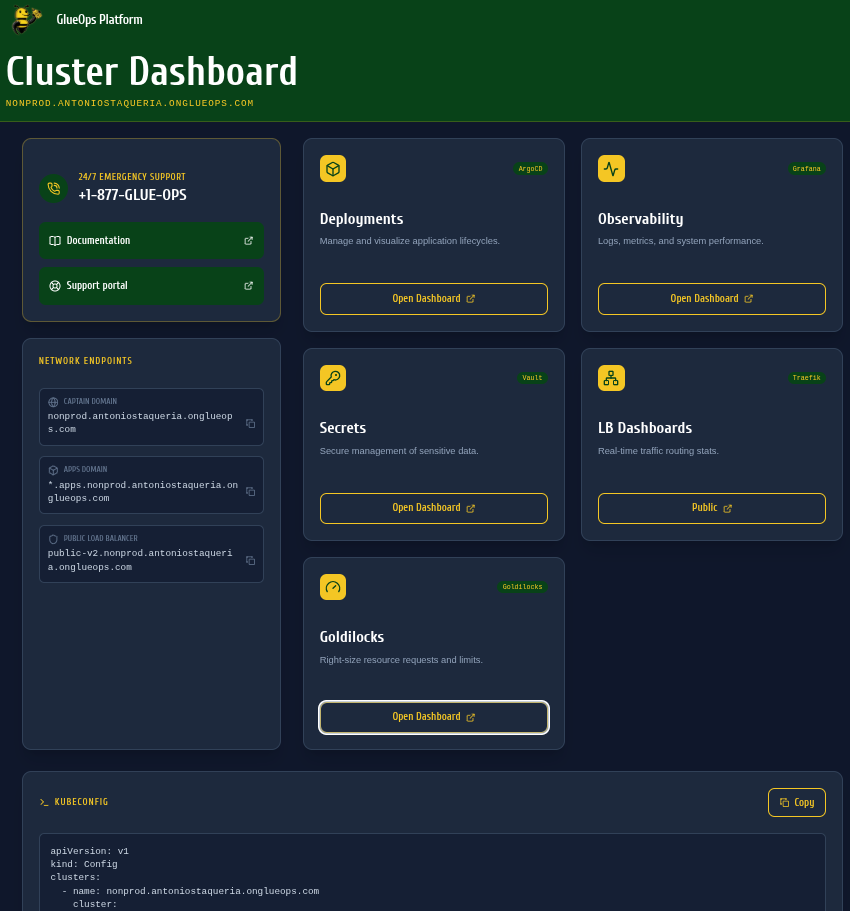Click the "kind: Config" line in kubeconfig

click(x=84, y=864)
